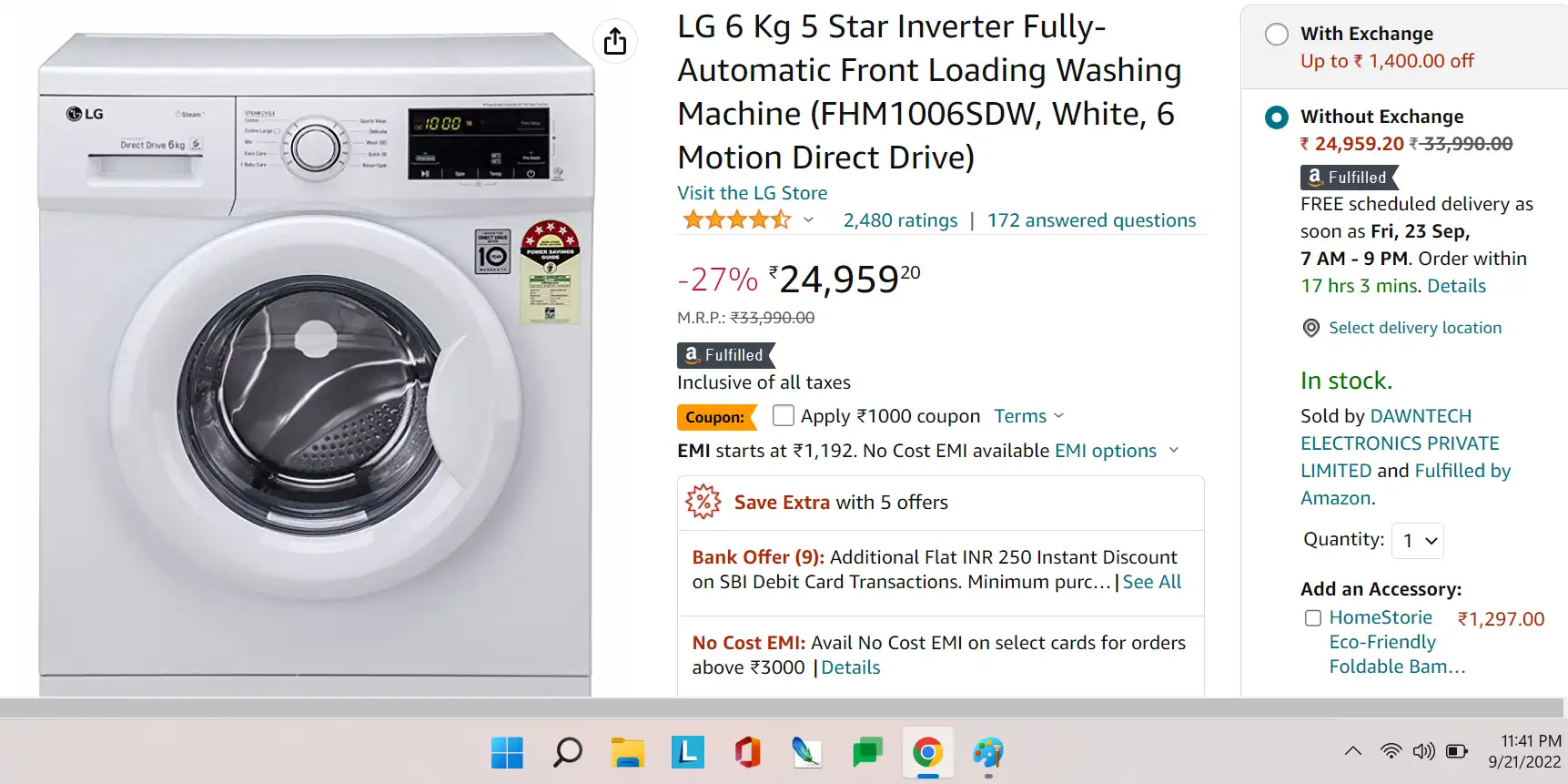Check the Apply ₹1000 coupon checkbox
Screen dimensions: 1568x784
tap(783, 415)
